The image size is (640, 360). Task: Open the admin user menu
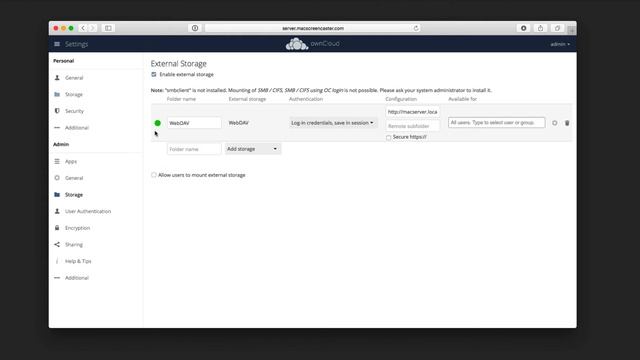pos(560,44)
